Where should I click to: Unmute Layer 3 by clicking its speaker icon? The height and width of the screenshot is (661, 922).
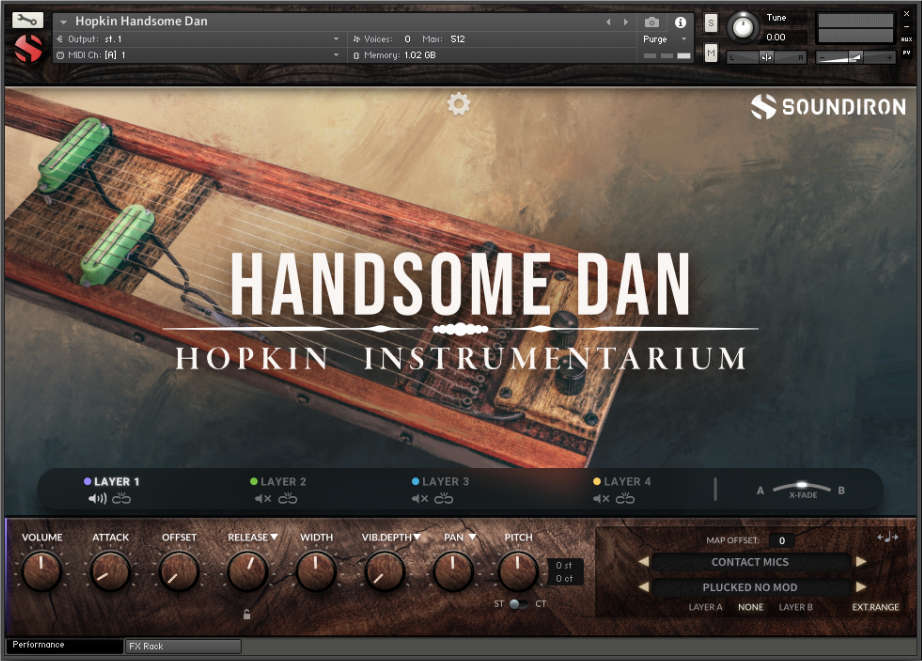(417, 497)
